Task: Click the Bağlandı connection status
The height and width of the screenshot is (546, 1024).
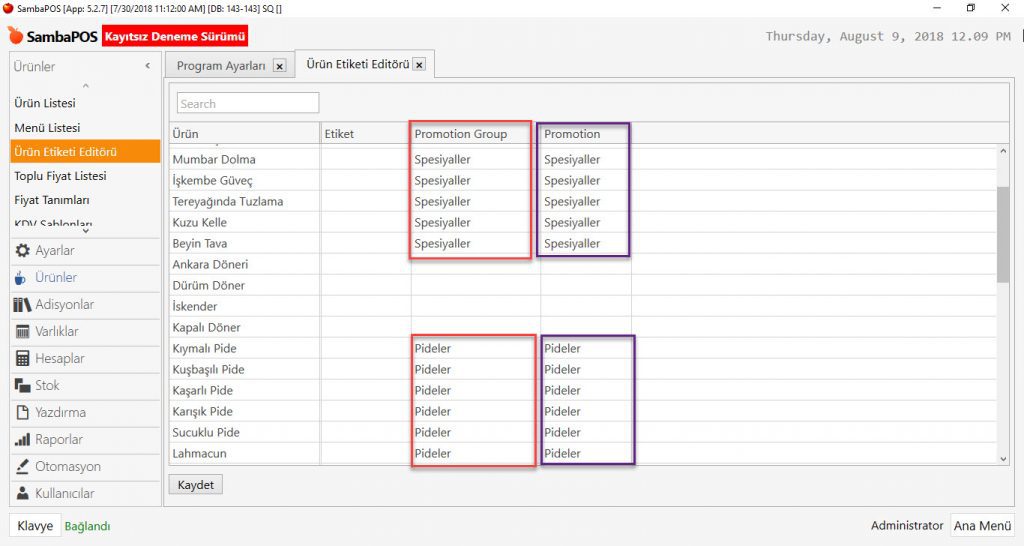Action: (x=88, y=526)
